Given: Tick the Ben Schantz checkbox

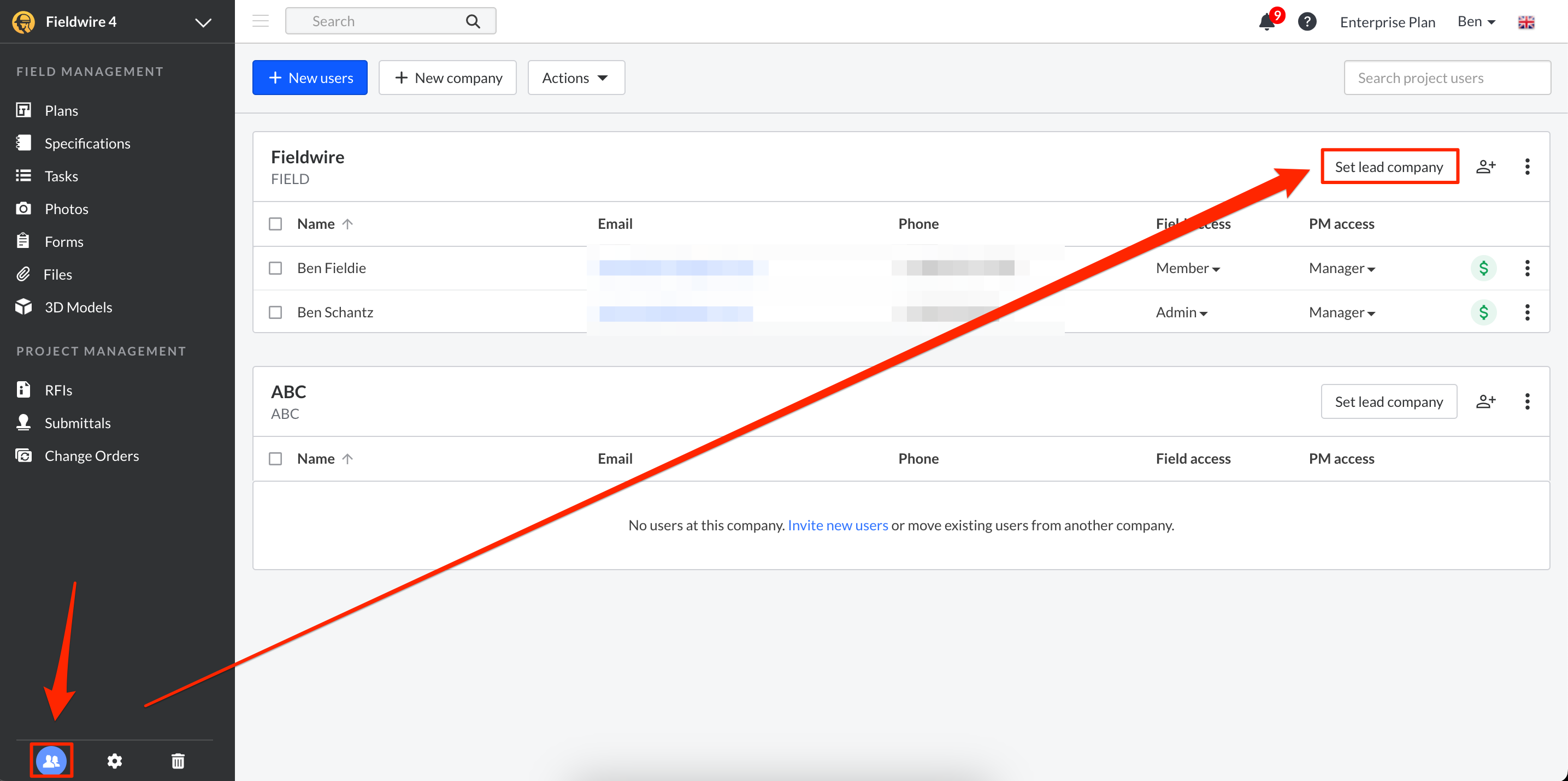Looking at the screenshot, I should click(275, 312).
